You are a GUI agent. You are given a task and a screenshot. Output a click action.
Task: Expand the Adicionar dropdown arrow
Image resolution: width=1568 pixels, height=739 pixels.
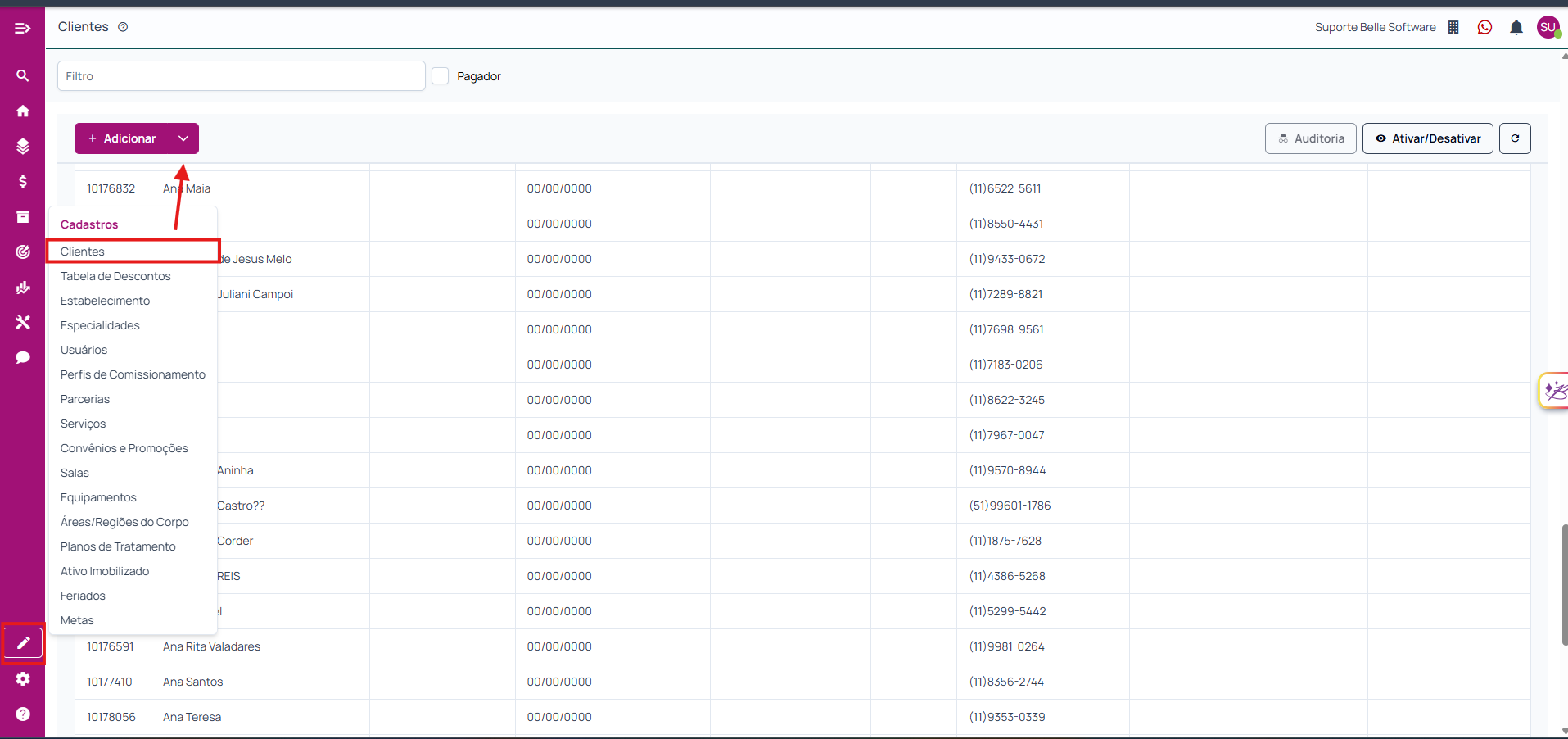pyautogui.click(x=183, y=138)
